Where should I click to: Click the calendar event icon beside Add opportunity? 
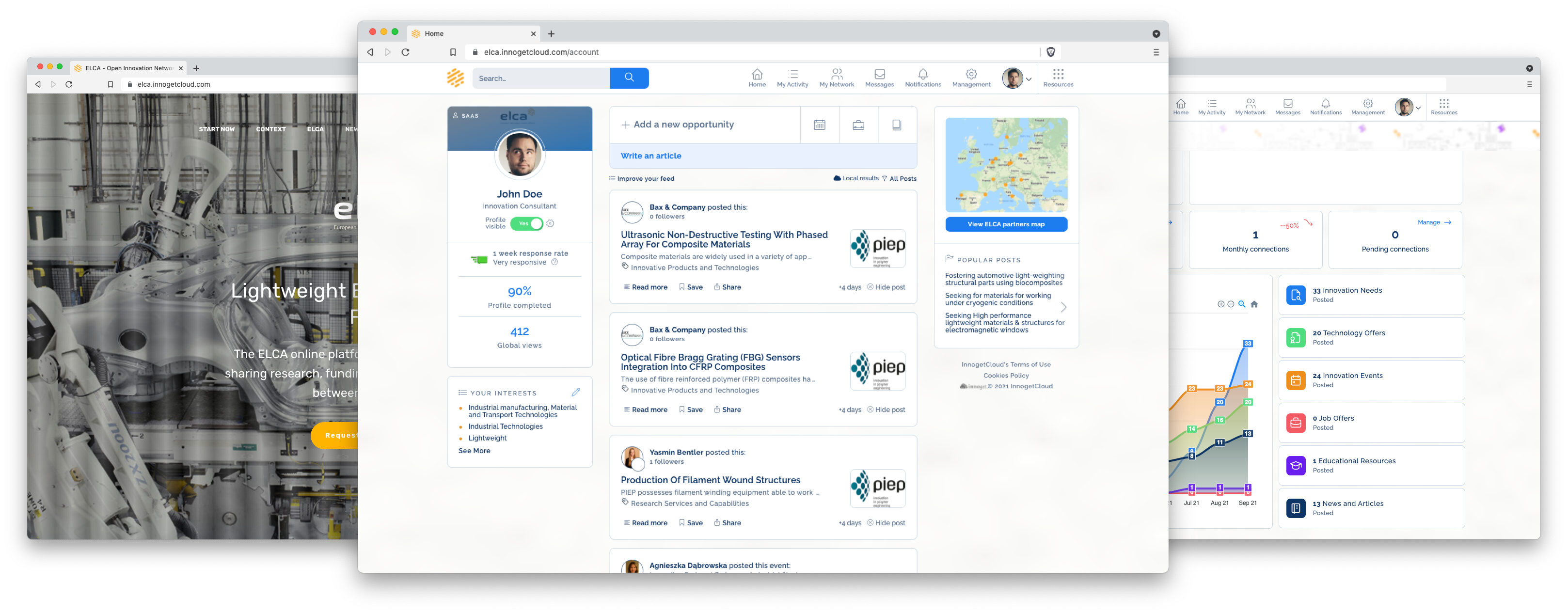point(819,125)
